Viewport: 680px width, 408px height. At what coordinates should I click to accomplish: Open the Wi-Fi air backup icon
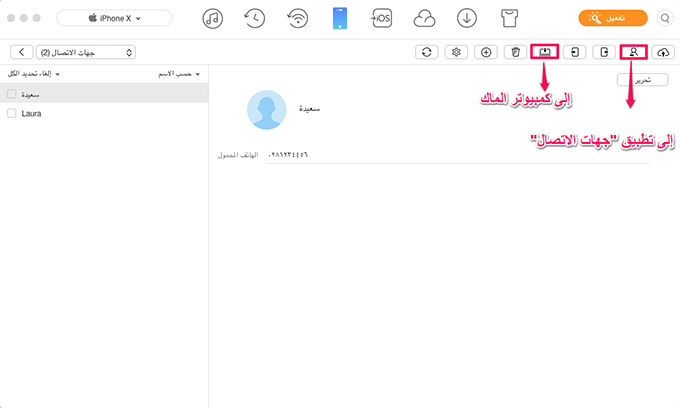click(298, 19)
